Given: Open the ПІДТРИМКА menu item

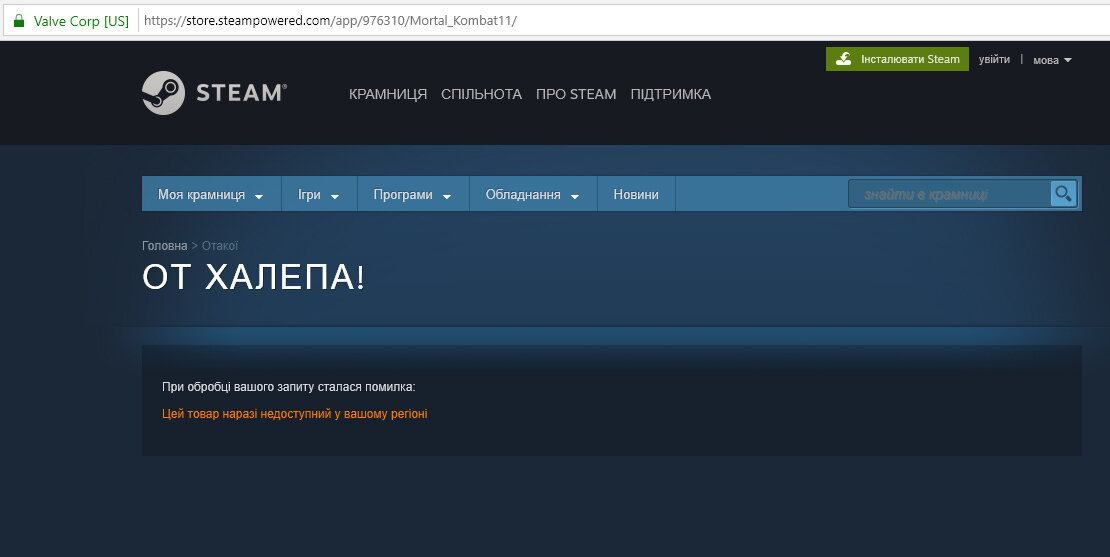Looking at the screenshot, I should pos(670,94).
